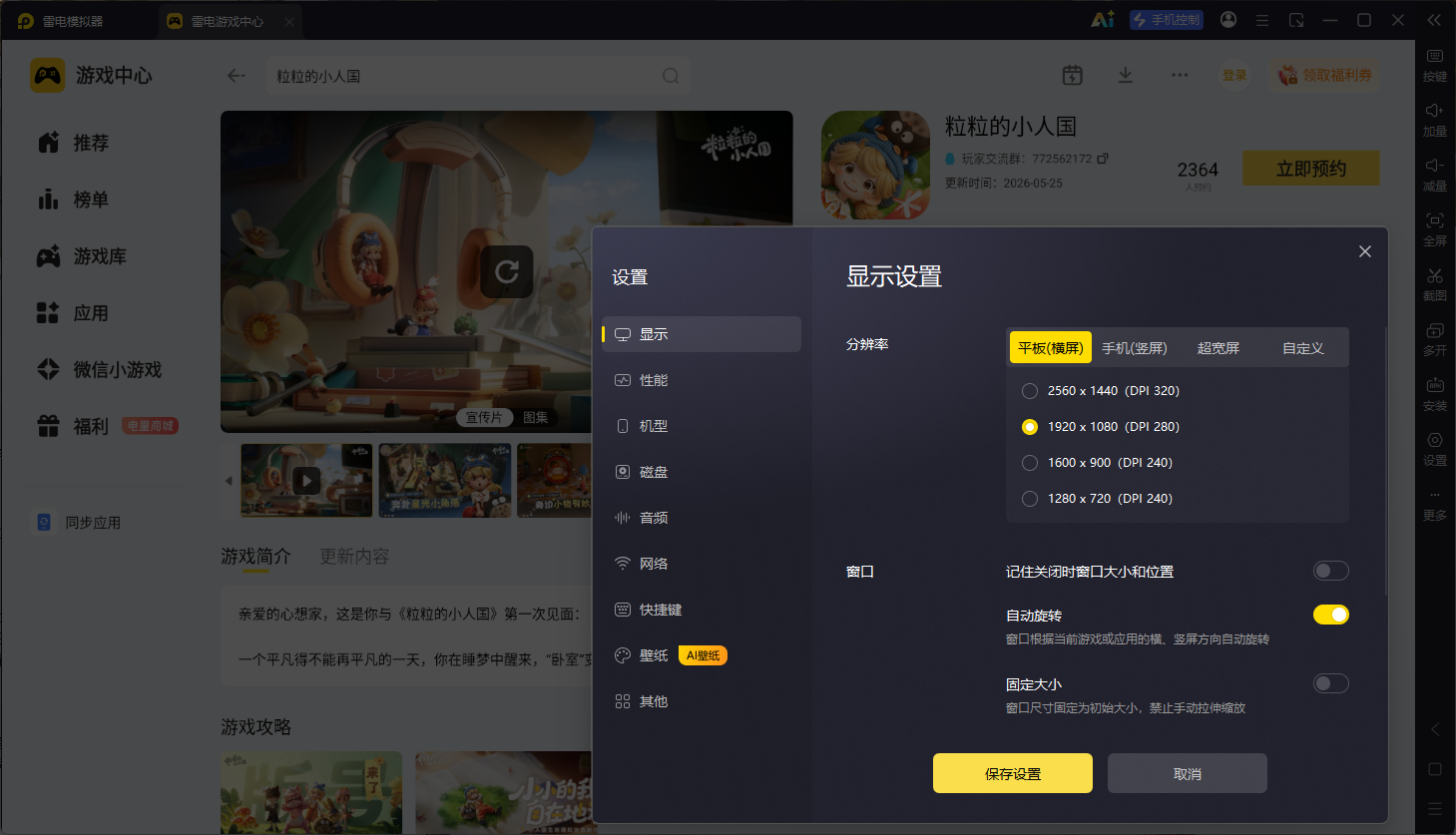This screenshot has height=835, width=1456.
Task: Enable the 固定大小 toggle
Action: [1331, 683]
